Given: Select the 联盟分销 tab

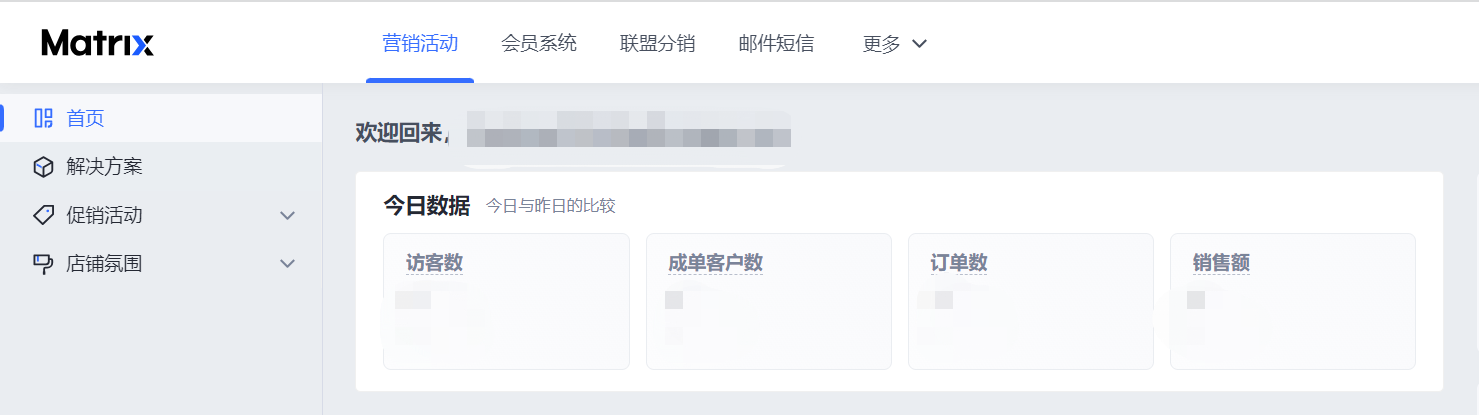Looking at the screenshot, I should coord(657,43).
